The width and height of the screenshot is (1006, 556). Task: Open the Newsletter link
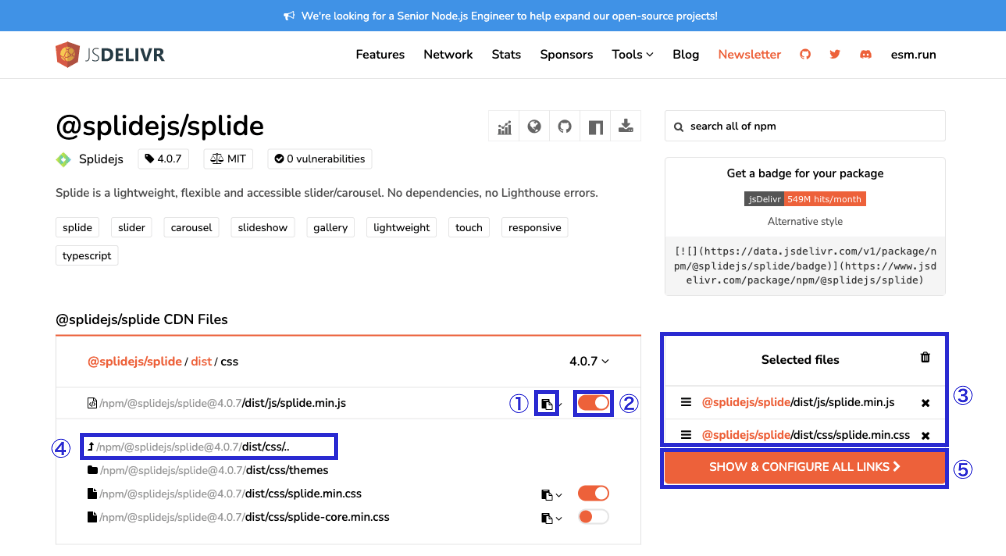[749, 55]
